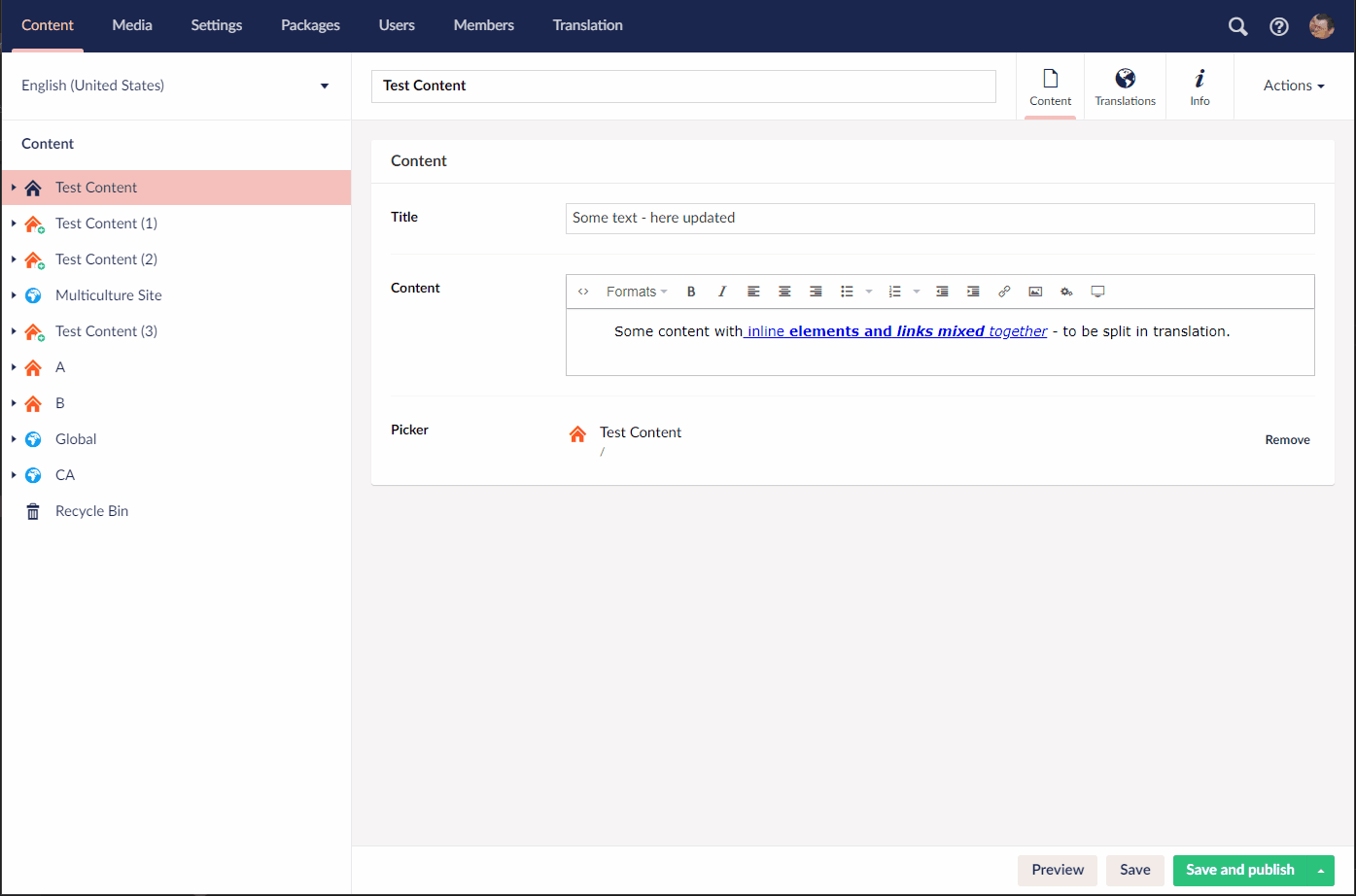
Task: Open the Translations tab
Action: (x=1125, y=86)
